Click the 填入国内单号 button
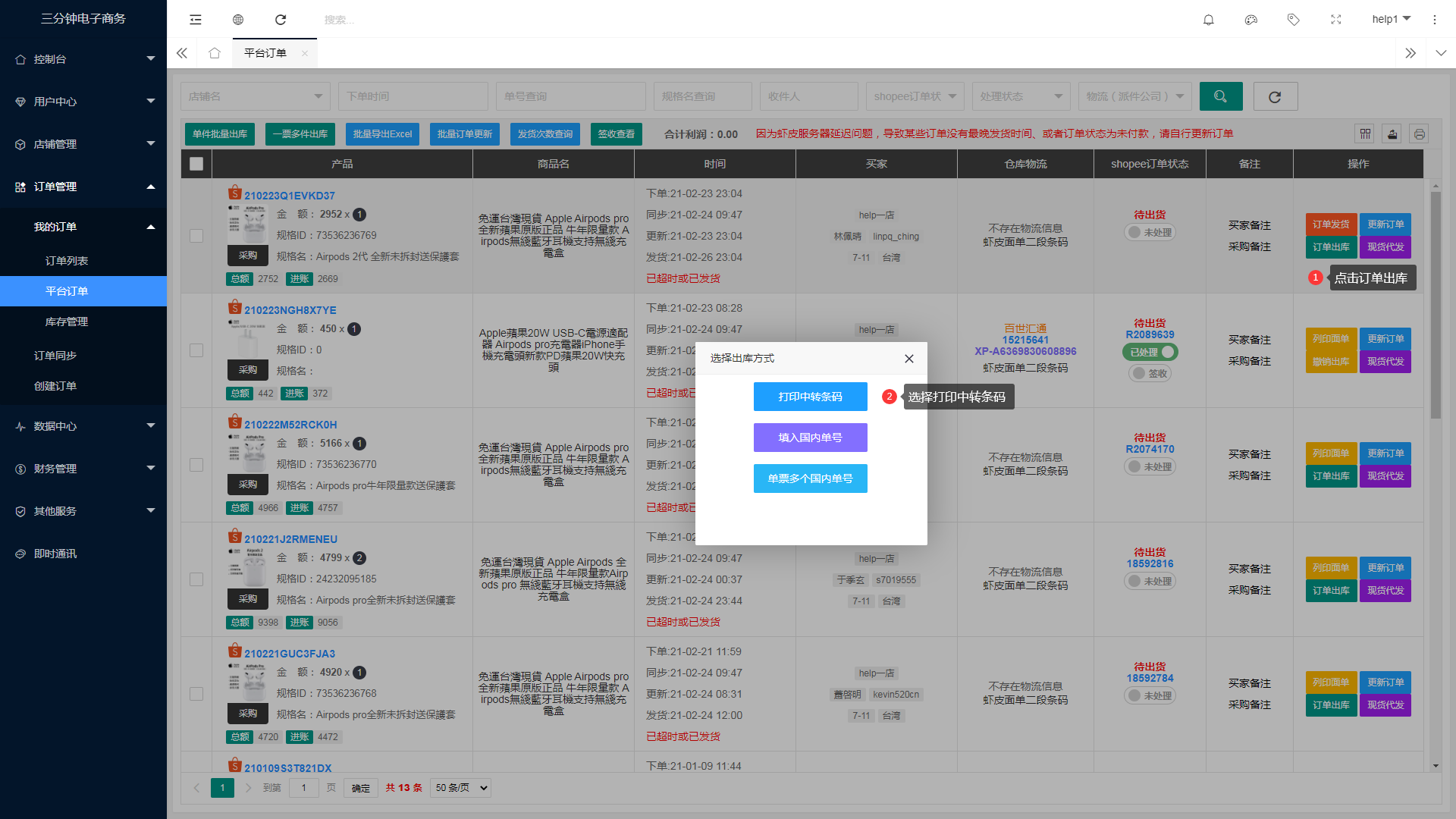Screen dimensions: 1456x819 (x=810, y=438)
